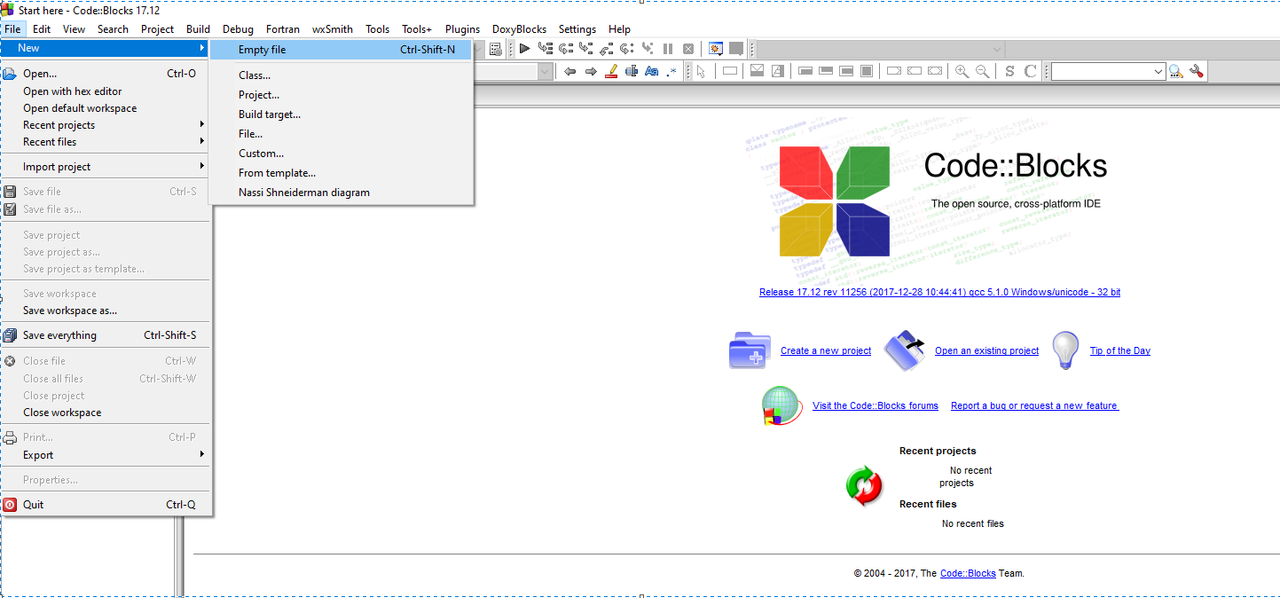
Task: Click the globe icon beside forums link
Action: click(x=781, y=406)
